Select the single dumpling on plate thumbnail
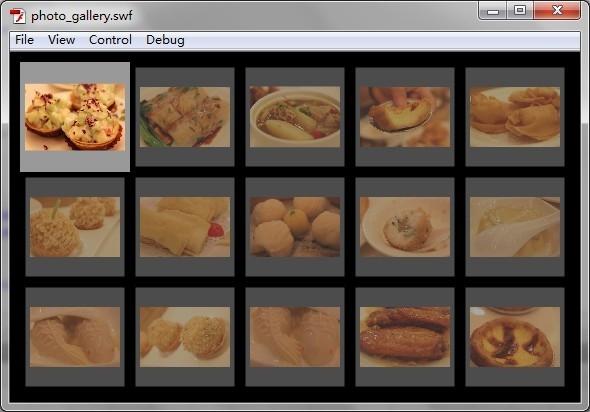The width and height of the screenshot is (590, 412). pyautogui.click(x=405, y=227)
